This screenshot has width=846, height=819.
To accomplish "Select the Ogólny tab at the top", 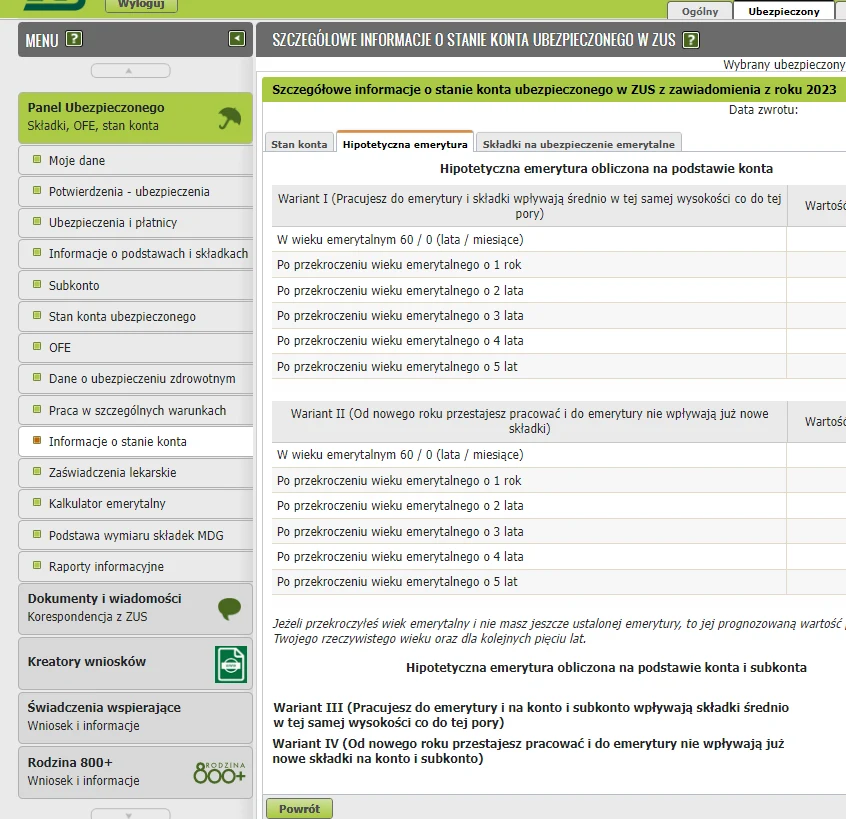I will pyautogui.click(x=700, y=11).
